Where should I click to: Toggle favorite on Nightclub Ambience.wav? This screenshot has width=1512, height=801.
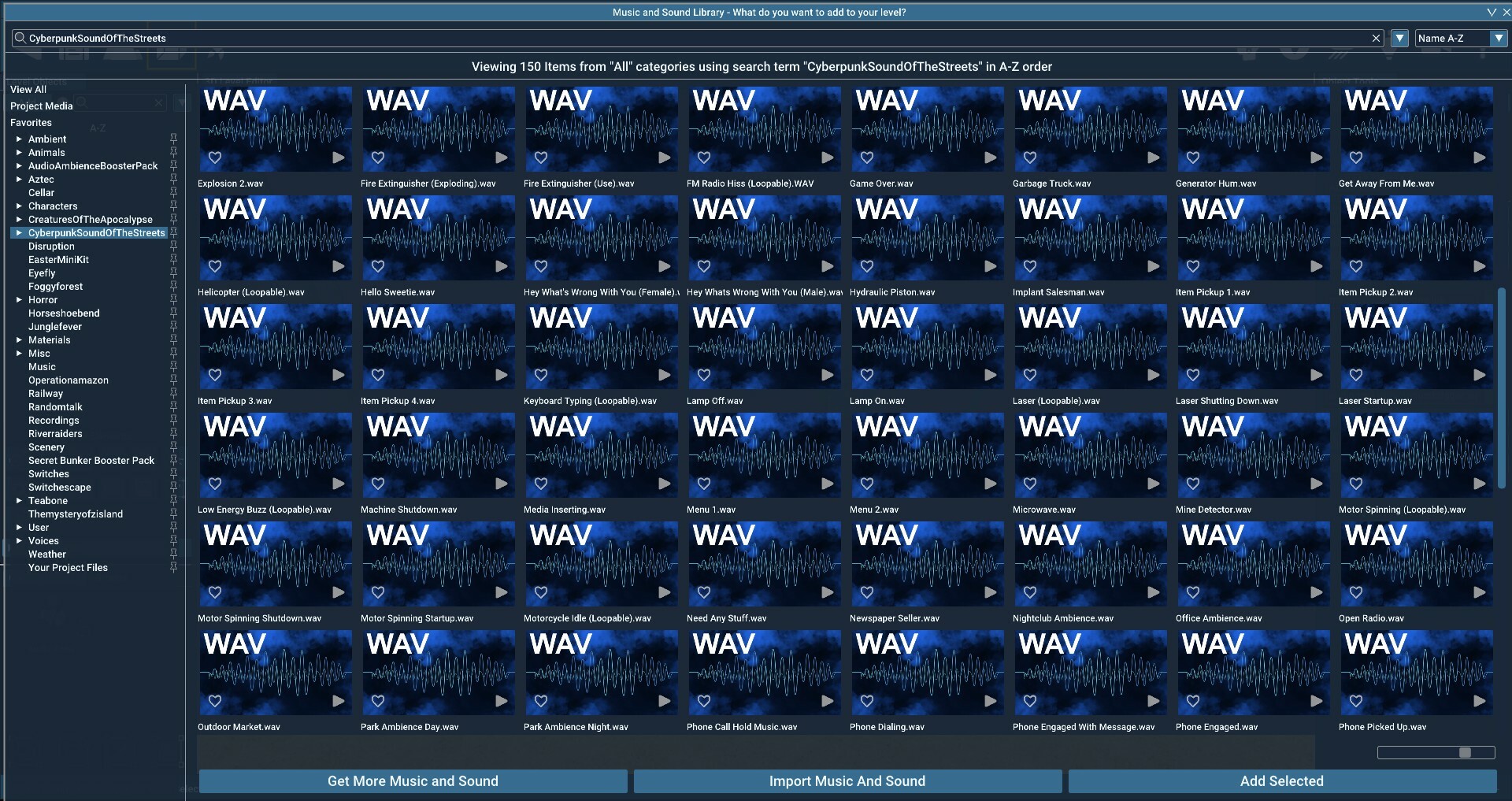[1030, 593]
